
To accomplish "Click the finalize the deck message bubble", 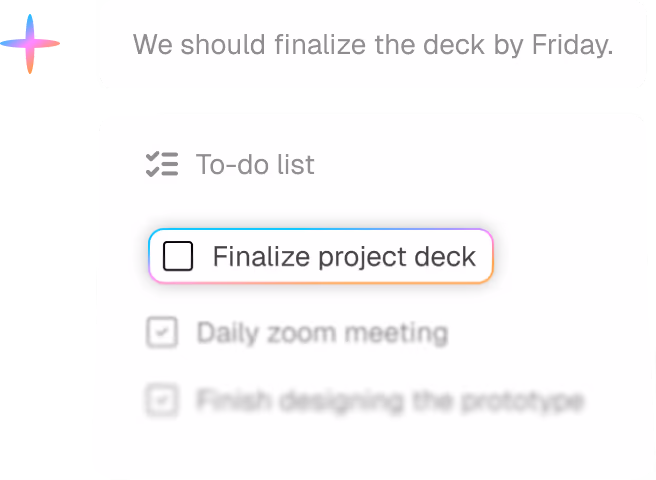I will (373, 44).
